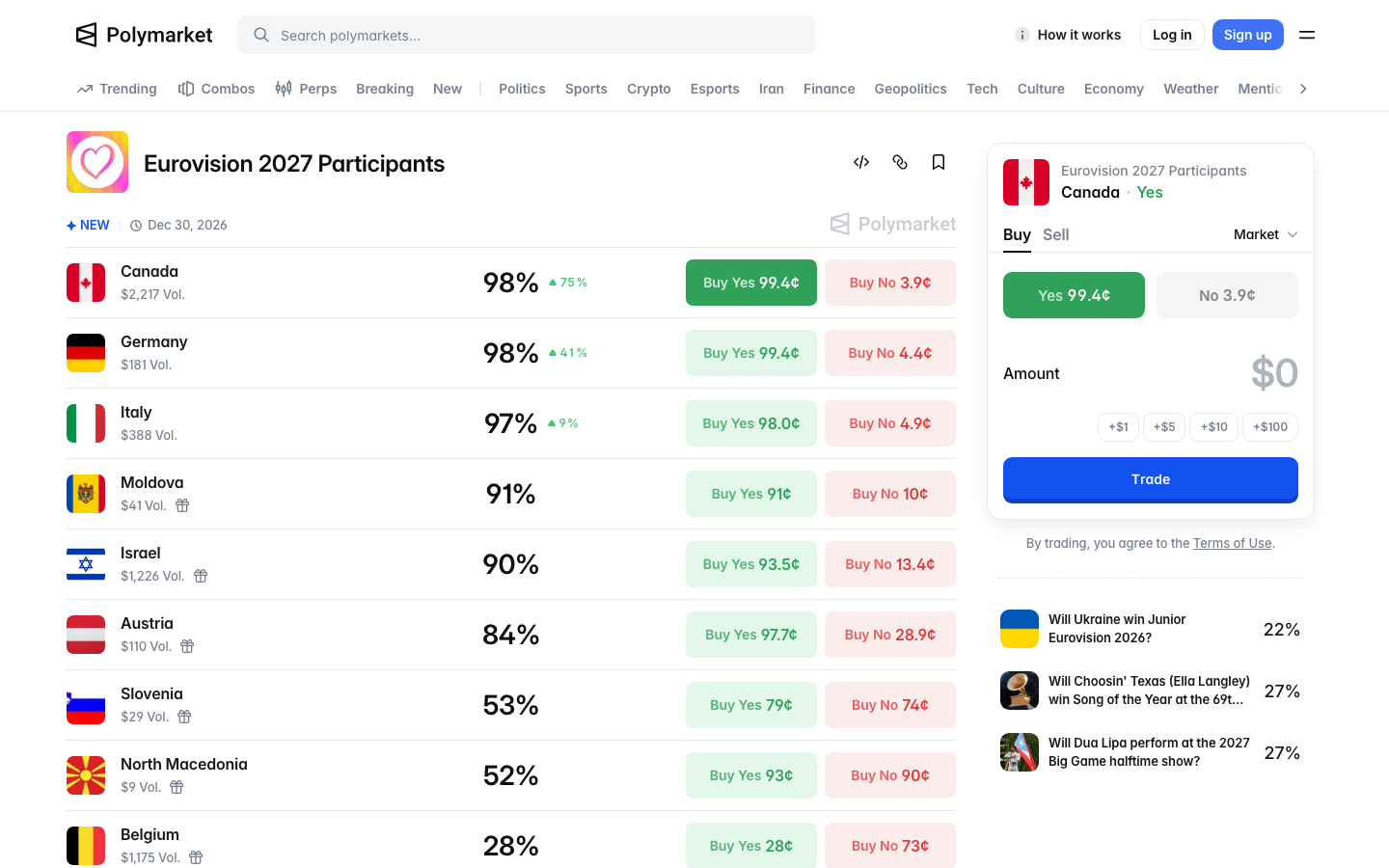Screen dimensions: 1389x868
Task: Open the embed code icon
Action: click(x=861, y=162)
